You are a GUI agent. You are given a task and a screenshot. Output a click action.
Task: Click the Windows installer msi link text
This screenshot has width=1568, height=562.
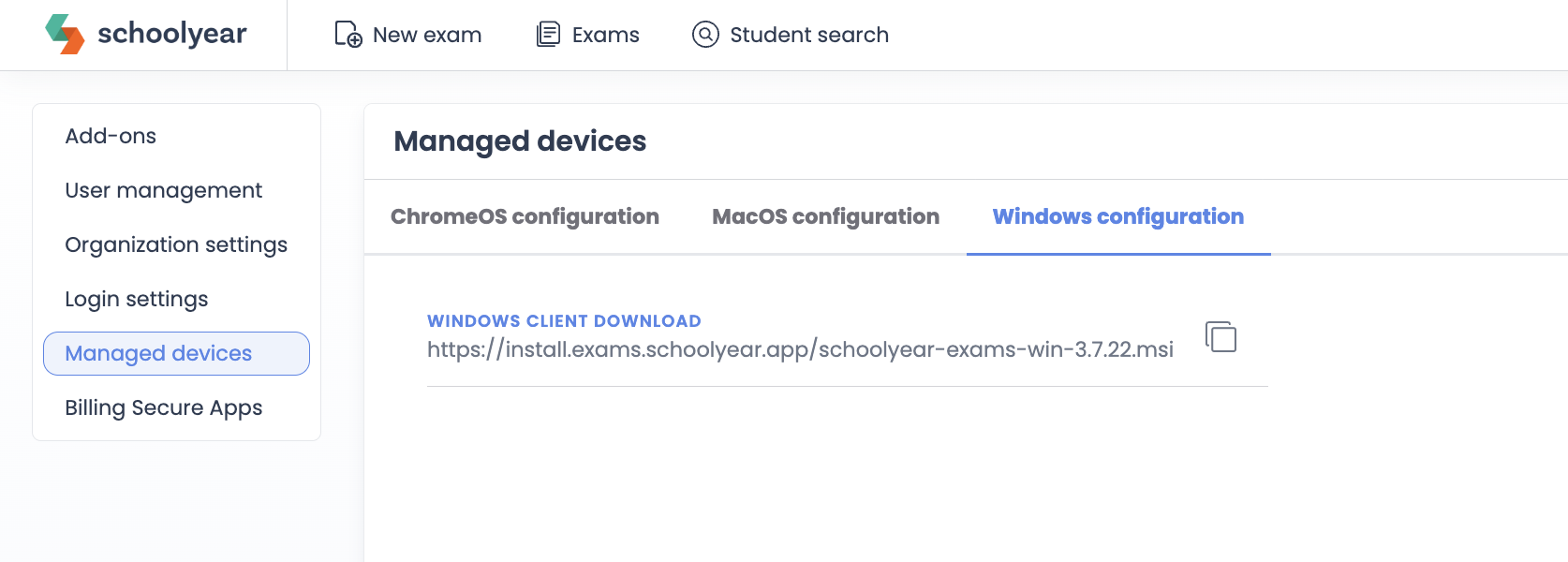(x=800, y=349)
